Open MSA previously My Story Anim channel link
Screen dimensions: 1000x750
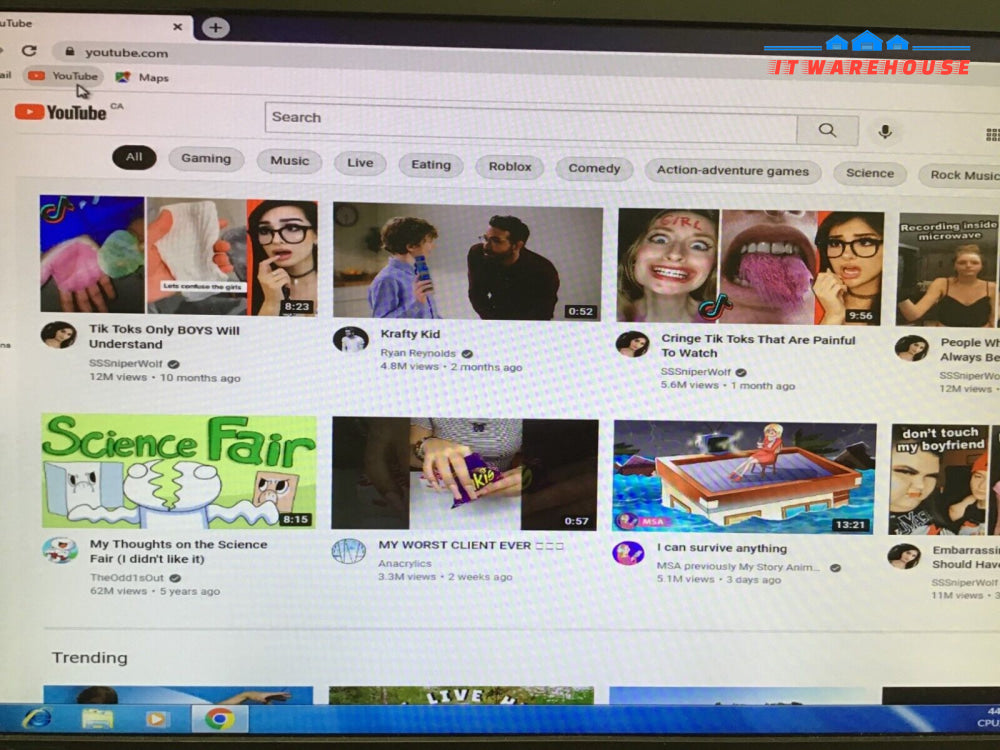737,567
